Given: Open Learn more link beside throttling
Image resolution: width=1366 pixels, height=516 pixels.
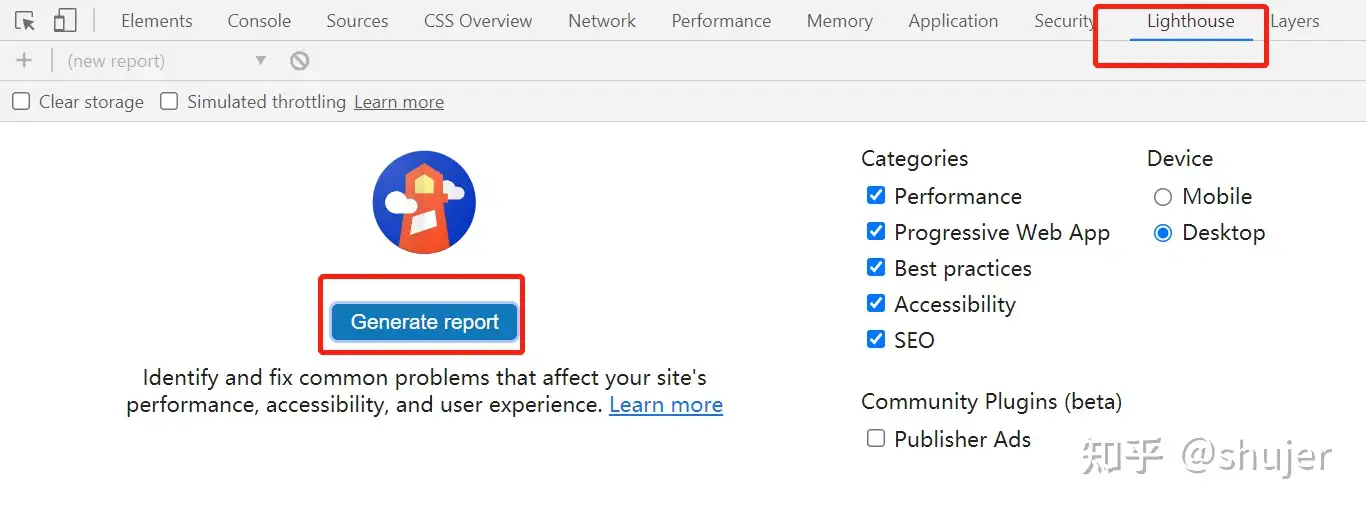Looking at the screenshot, I should coord(399,102).
